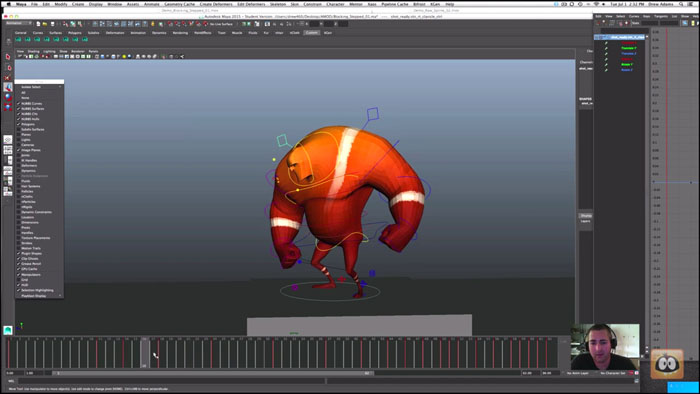Click the save scene icon on status line
Image resolution: width=700 pixels, height=394 pixels.
click(x=52, y=24)
